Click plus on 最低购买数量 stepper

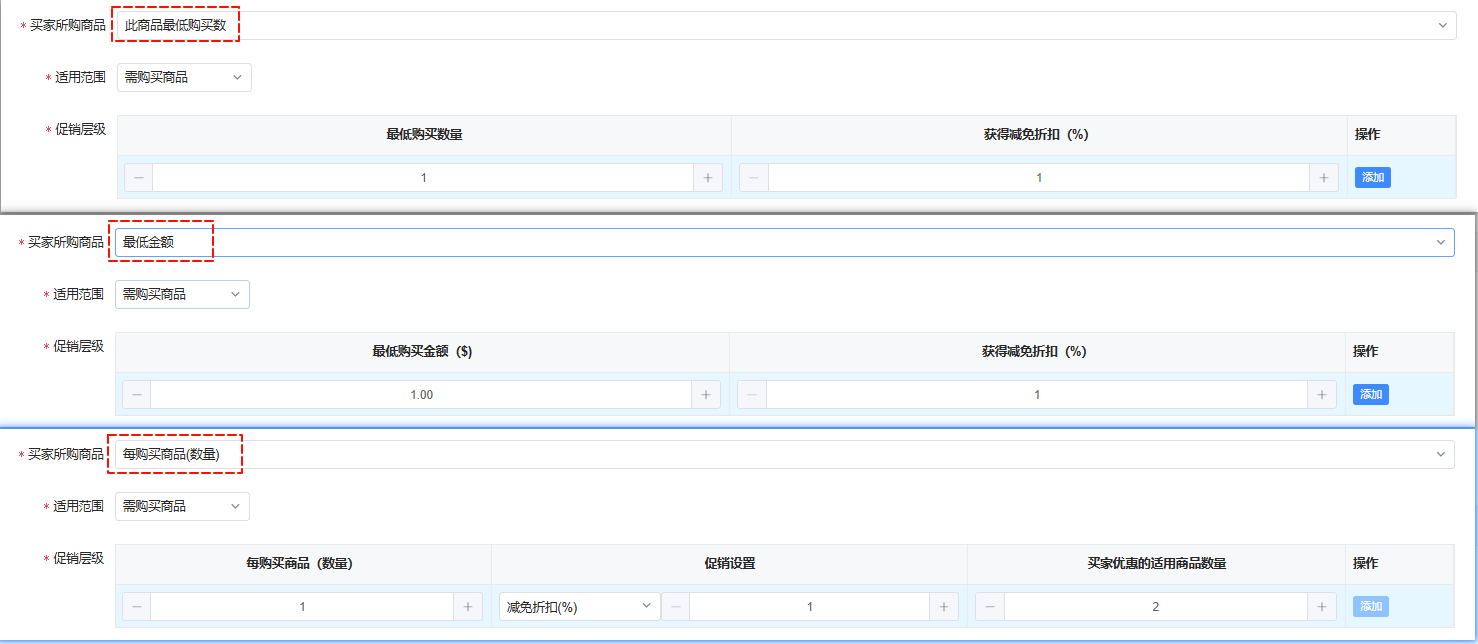[707, 178]
